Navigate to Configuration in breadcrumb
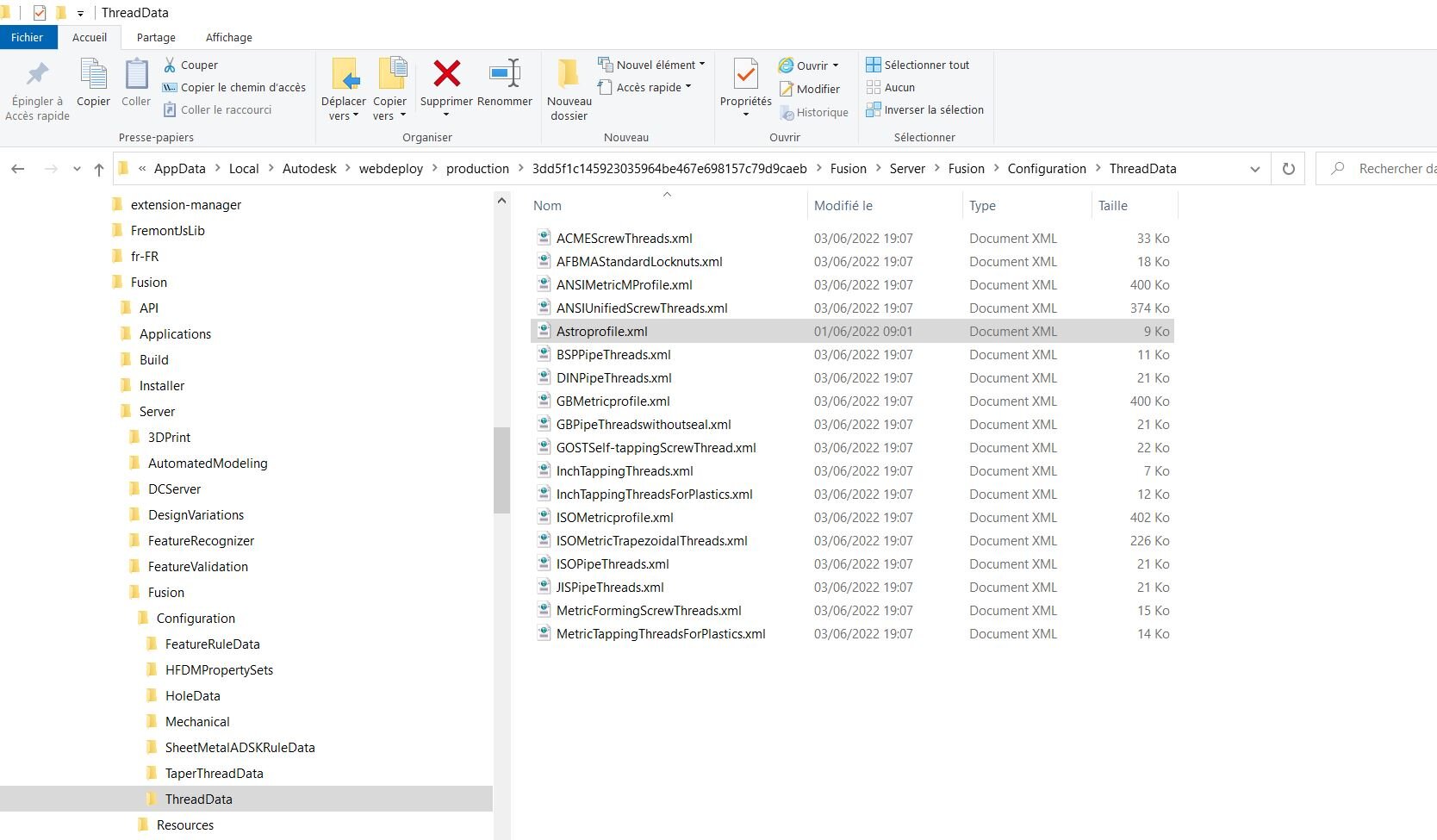1437x840 pixels. coord(1047,169)
